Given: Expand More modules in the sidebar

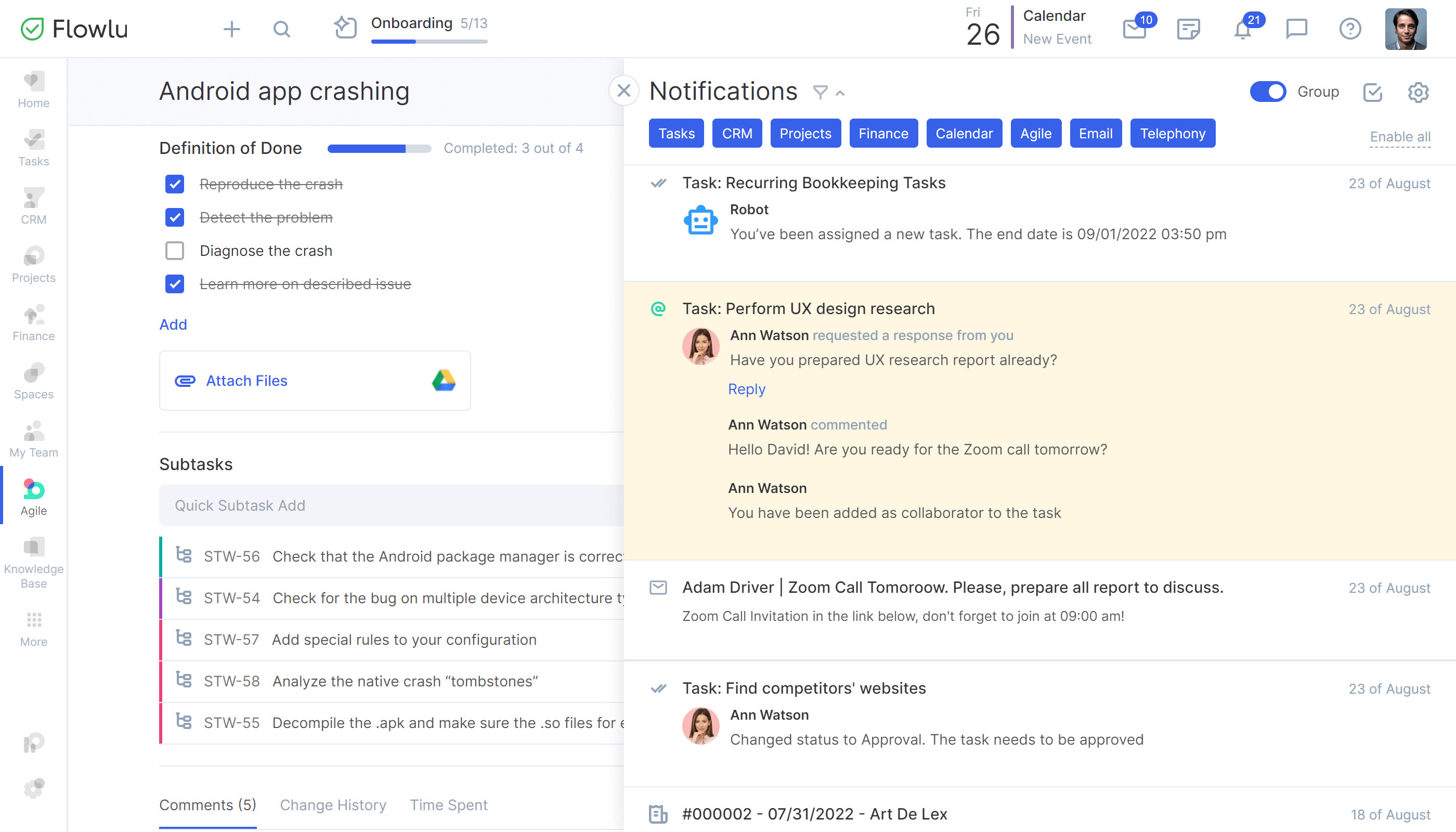Looking at the screenshot, I should pos(34,629).
